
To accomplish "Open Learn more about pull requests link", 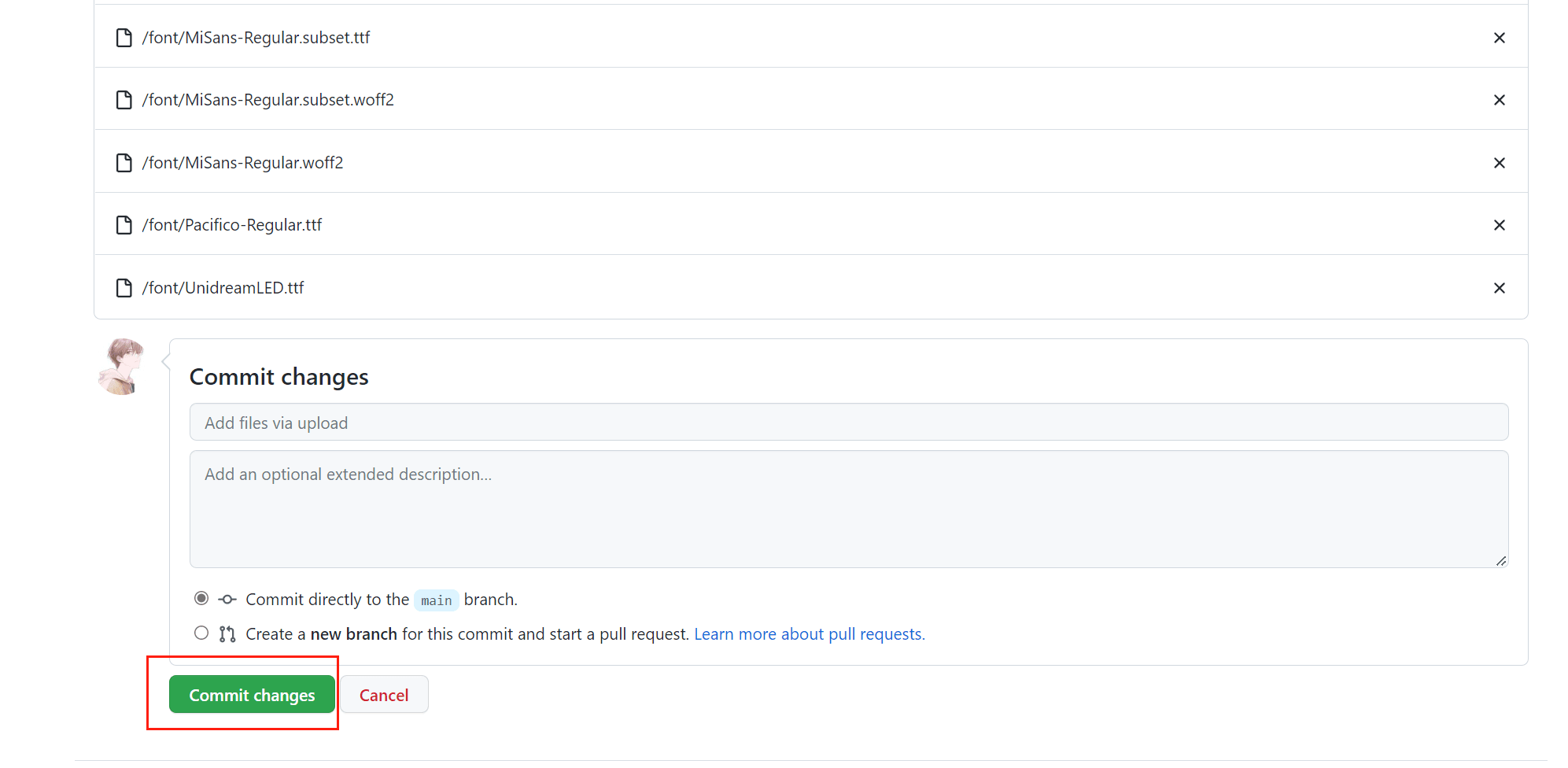I will 809,634.
